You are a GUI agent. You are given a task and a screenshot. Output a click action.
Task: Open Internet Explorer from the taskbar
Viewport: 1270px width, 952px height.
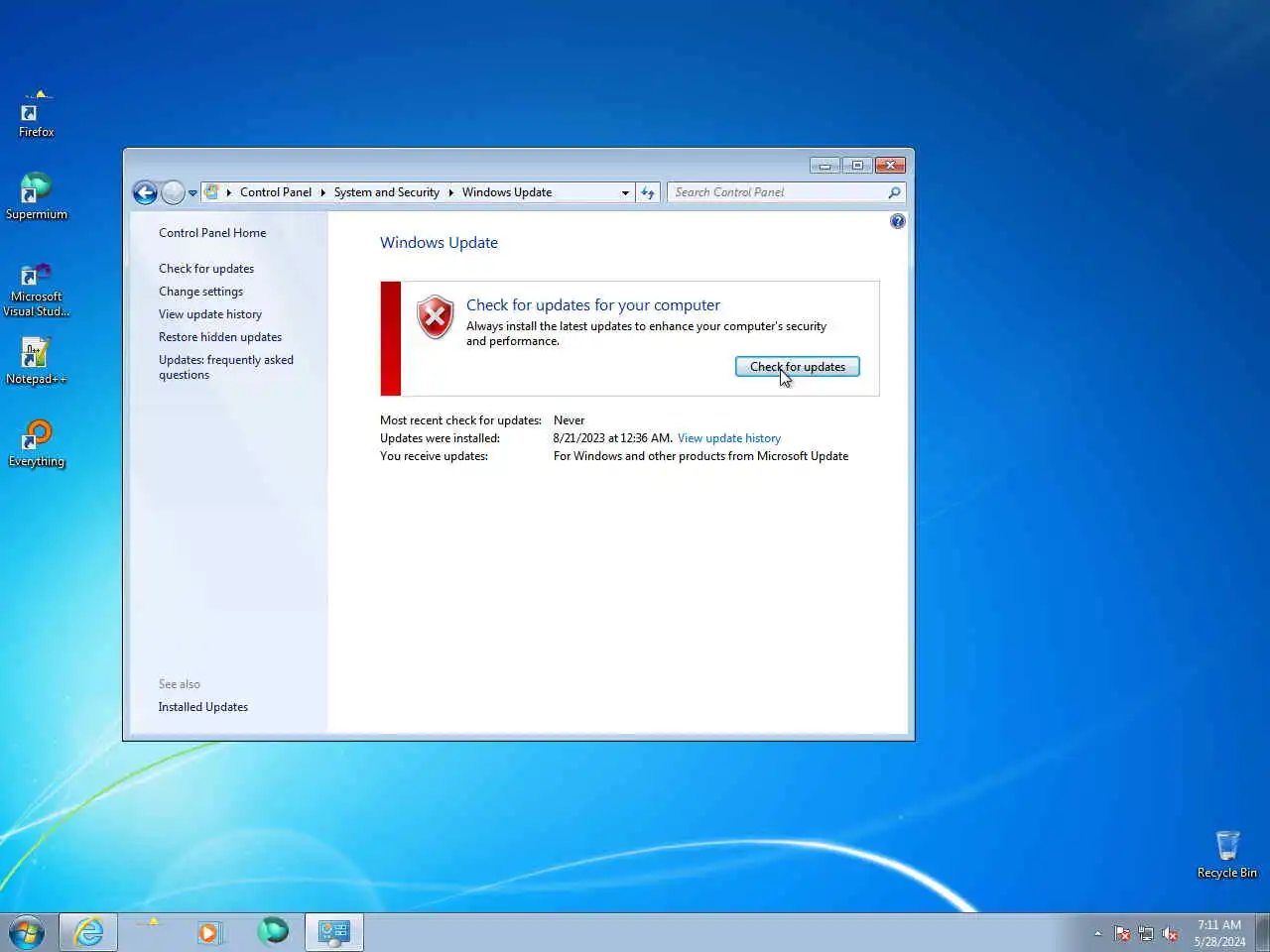pos(88,932)
